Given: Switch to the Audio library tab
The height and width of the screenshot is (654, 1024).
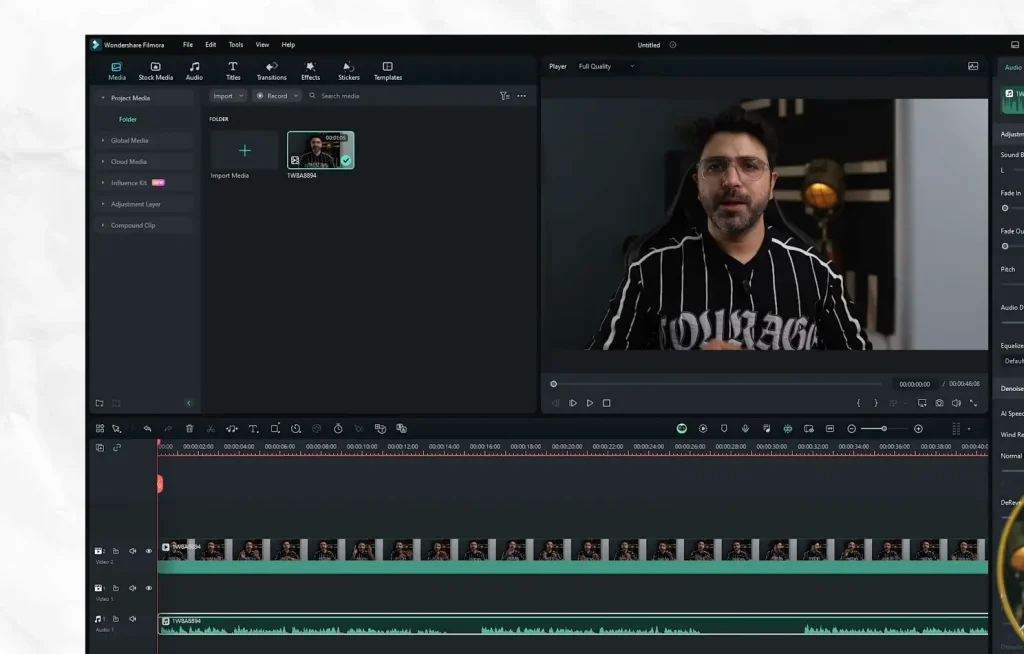Looking at the screenshot, I should click(x=194, y=71).
